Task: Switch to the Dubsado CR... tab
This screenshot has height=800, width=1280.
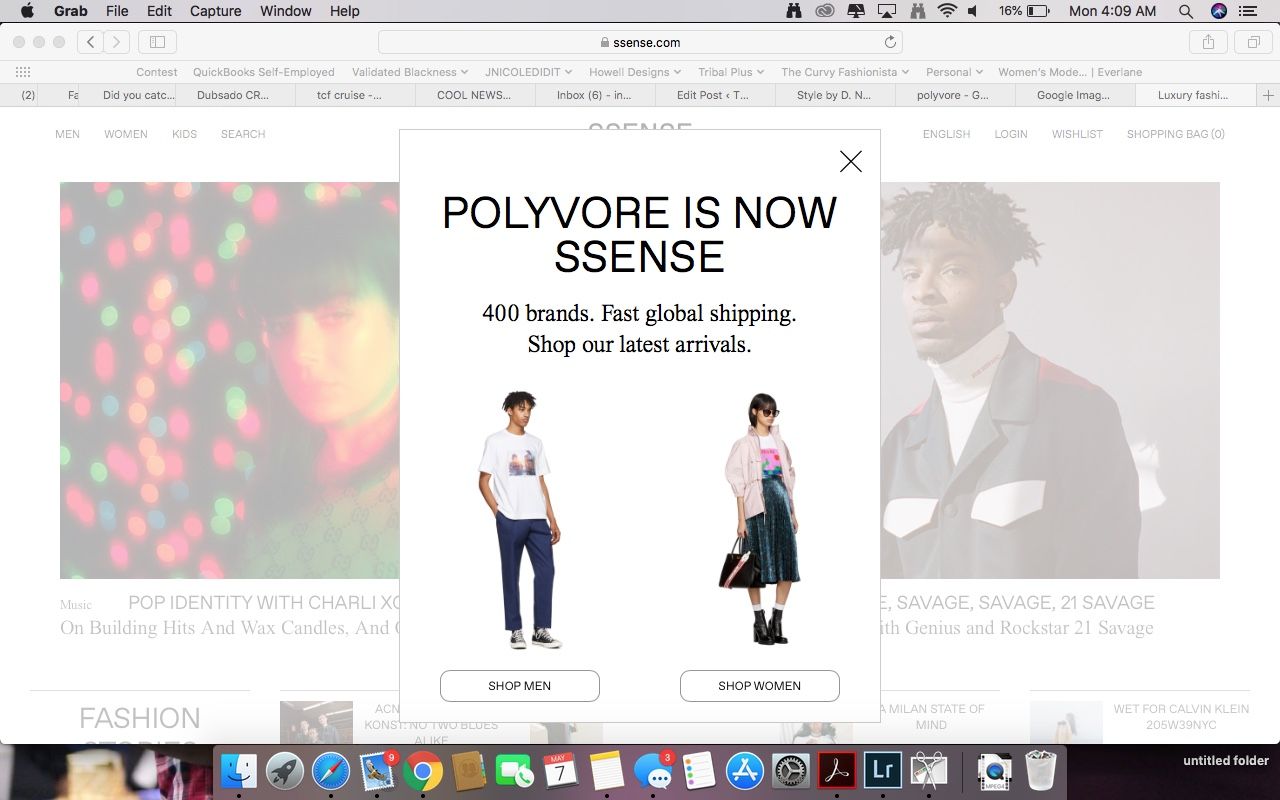Action: (235, 95)
